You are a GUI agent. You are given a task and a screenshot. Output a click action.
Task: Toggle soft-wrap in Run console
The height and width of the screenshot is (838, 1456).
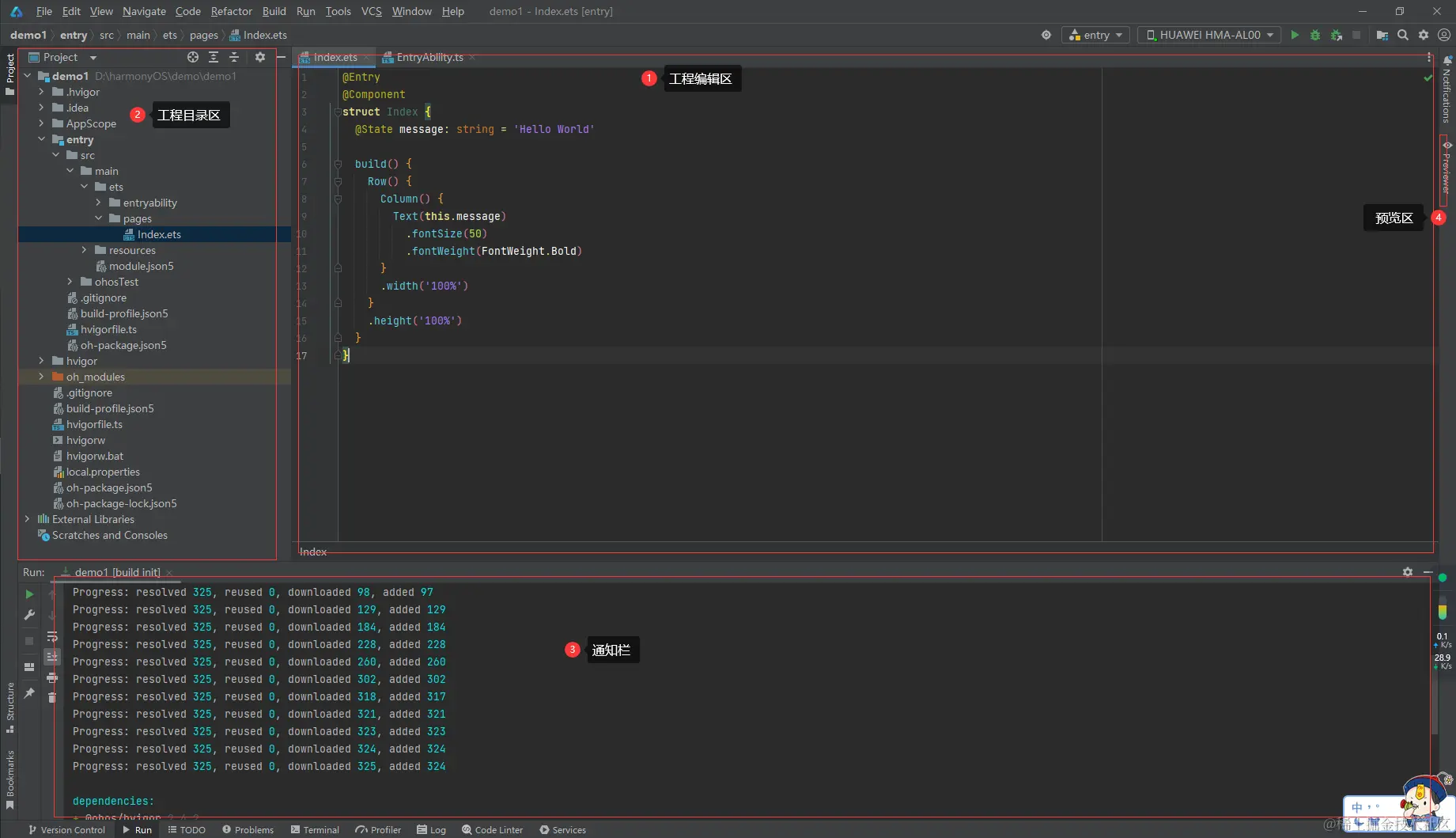tap(52, 637)
